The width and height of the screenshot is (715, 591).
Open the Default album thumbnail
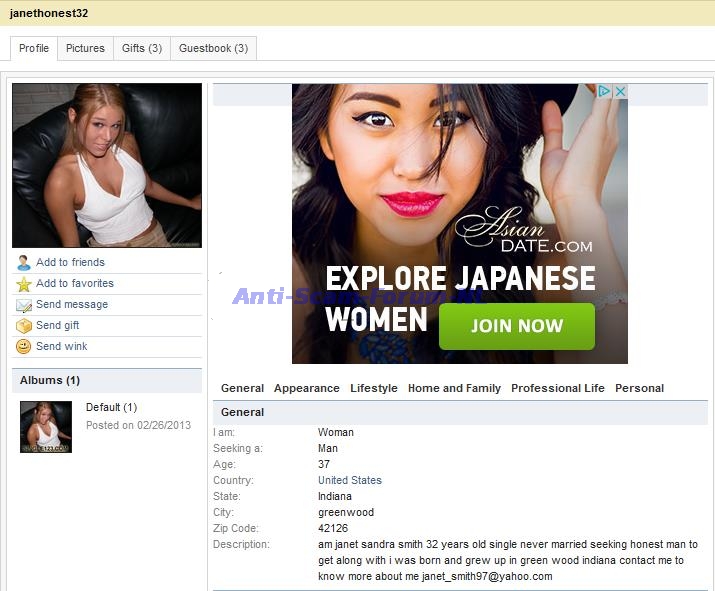(x=46, y=427)
